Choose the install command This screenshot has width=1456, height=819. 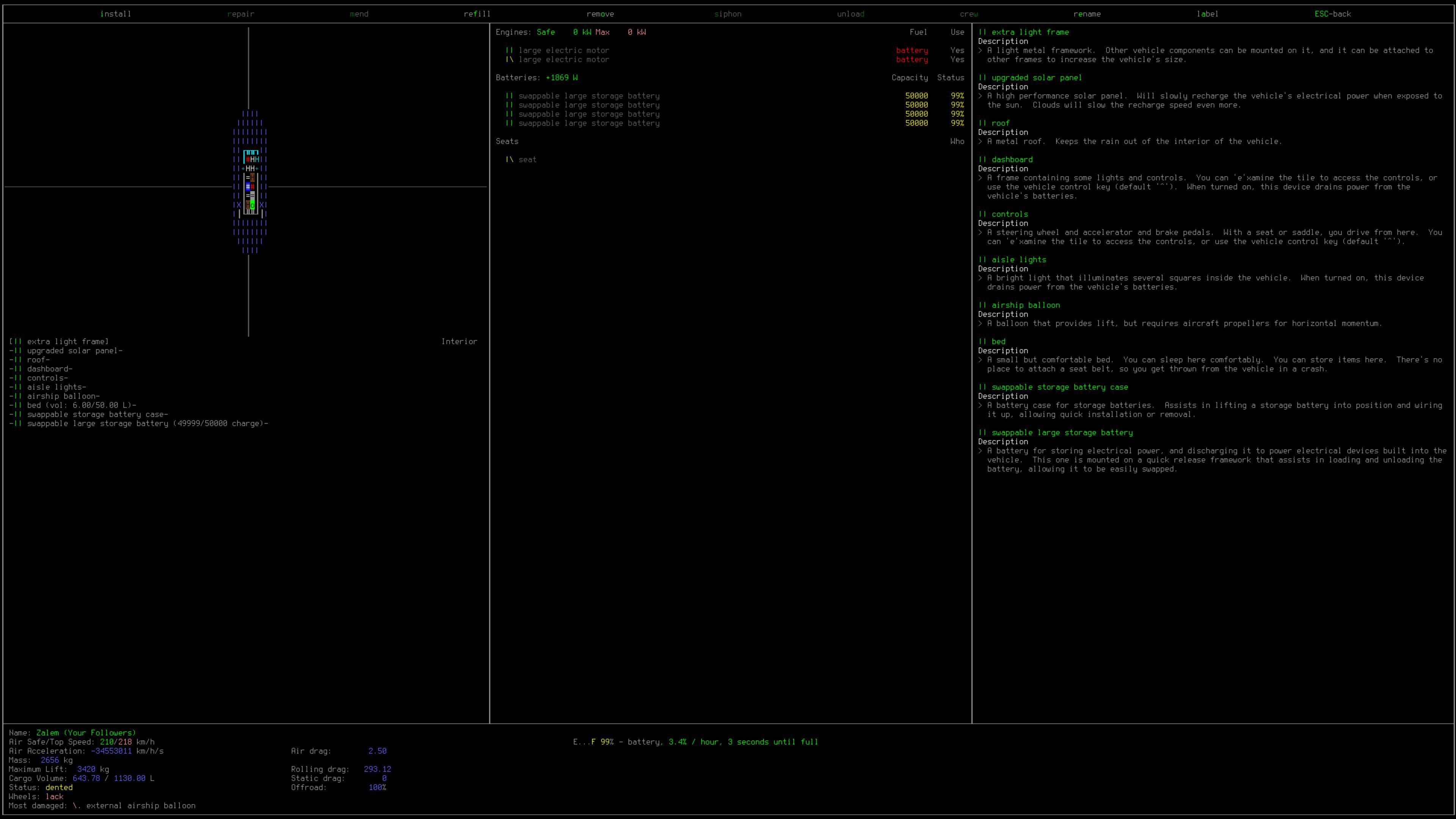coord(116,14)
